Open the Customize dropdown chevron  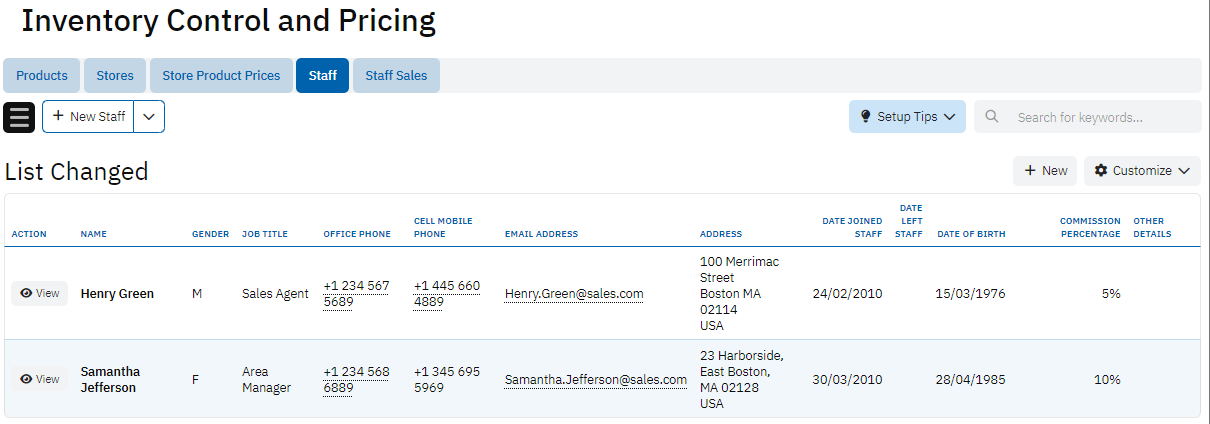pyautogui.click(x=1184, y=171)
